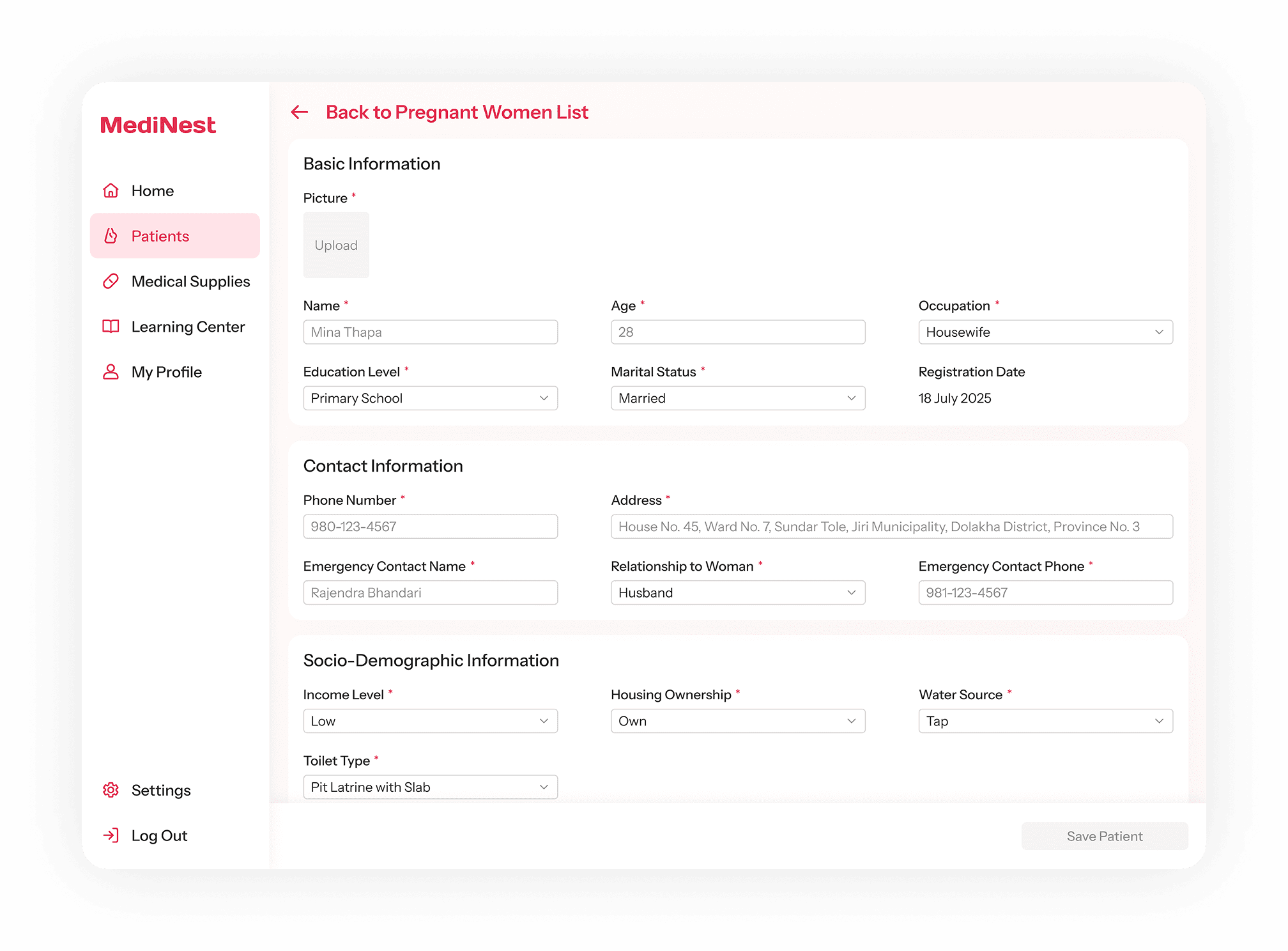Expand the Education Level dropdown
Viewport: 1288px width, 951px height.
tap(430, 398)
